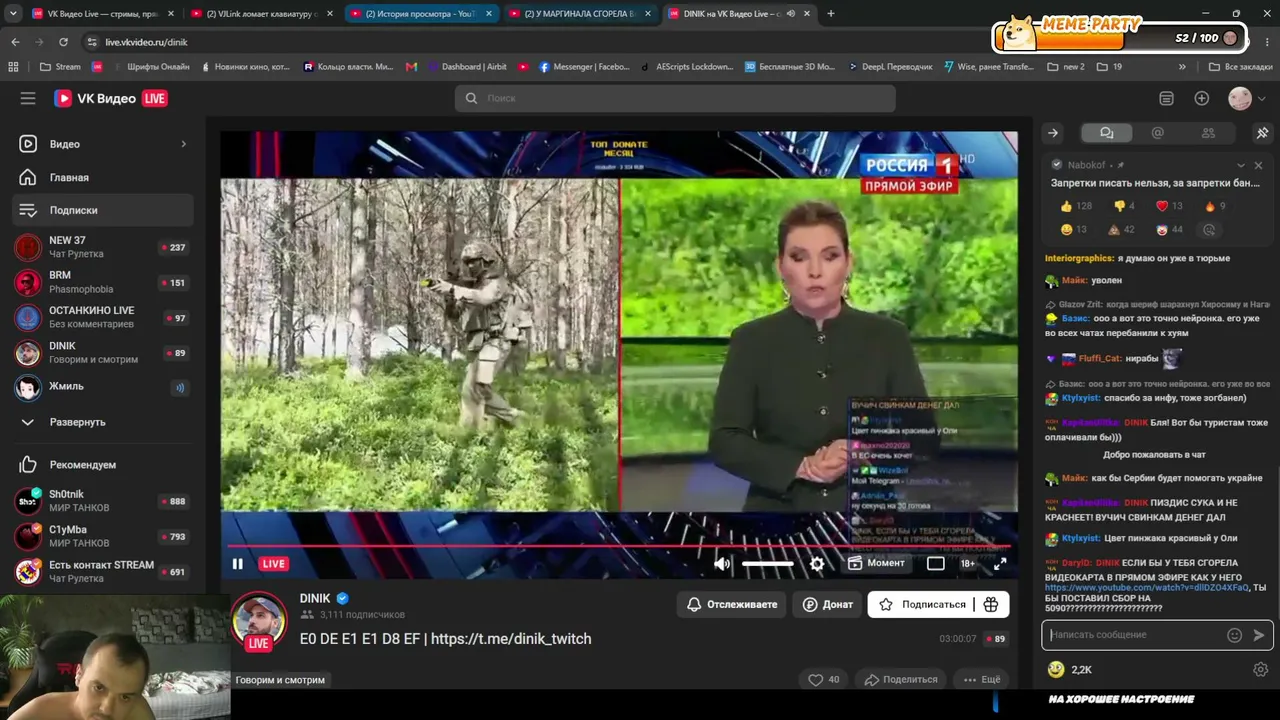React with thumbs down on pinned message
The image size is (1280, 720).
pos(1125,206)
